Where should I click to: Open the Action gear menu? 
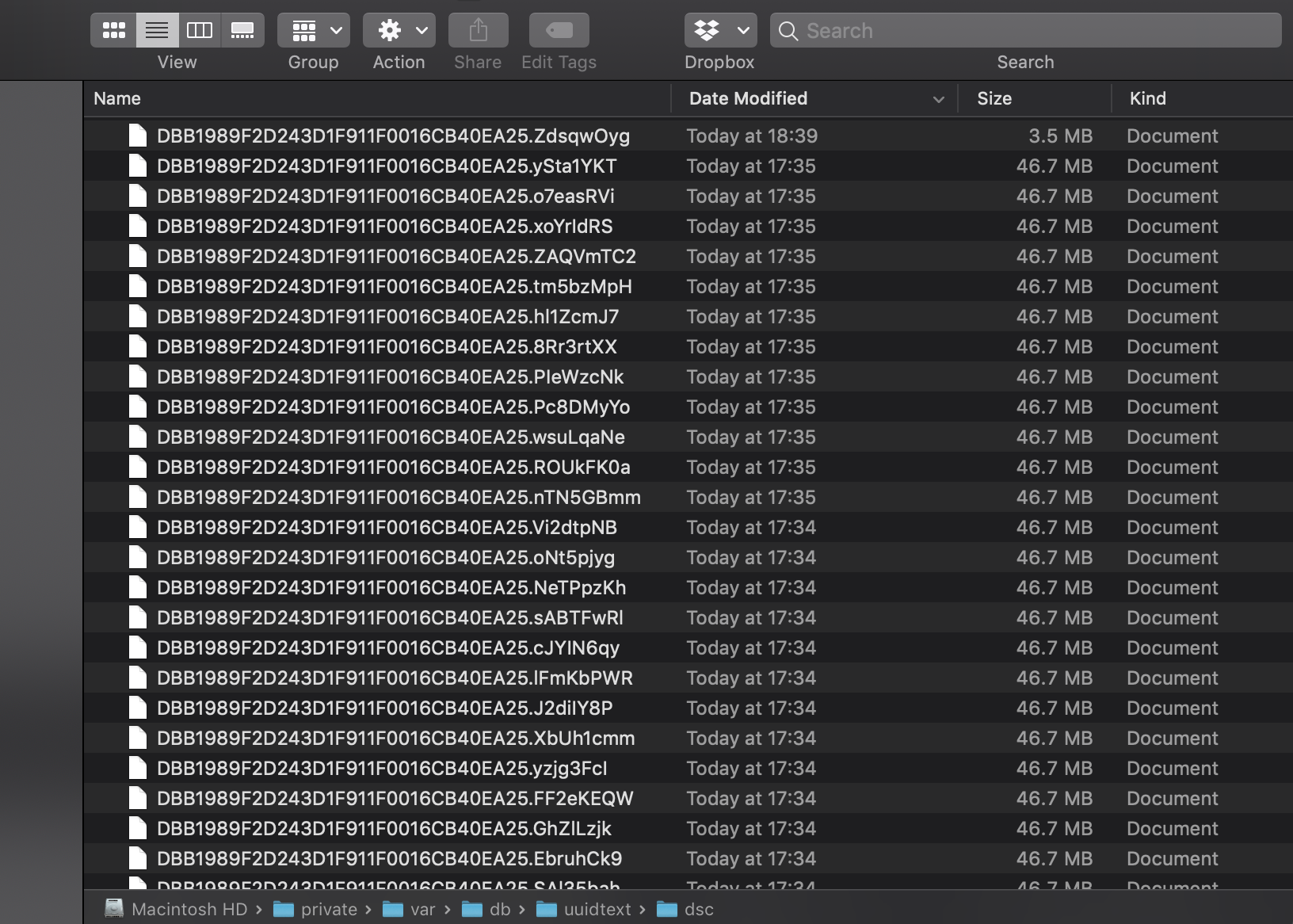click(x=399, y=31)
